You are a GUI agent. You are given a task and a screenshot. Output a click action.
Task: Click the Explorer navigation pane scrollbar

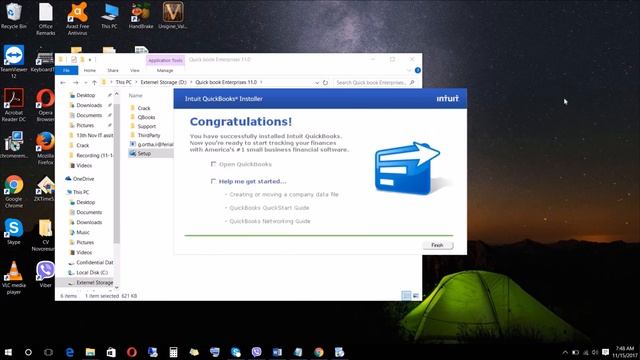(117, 173)
